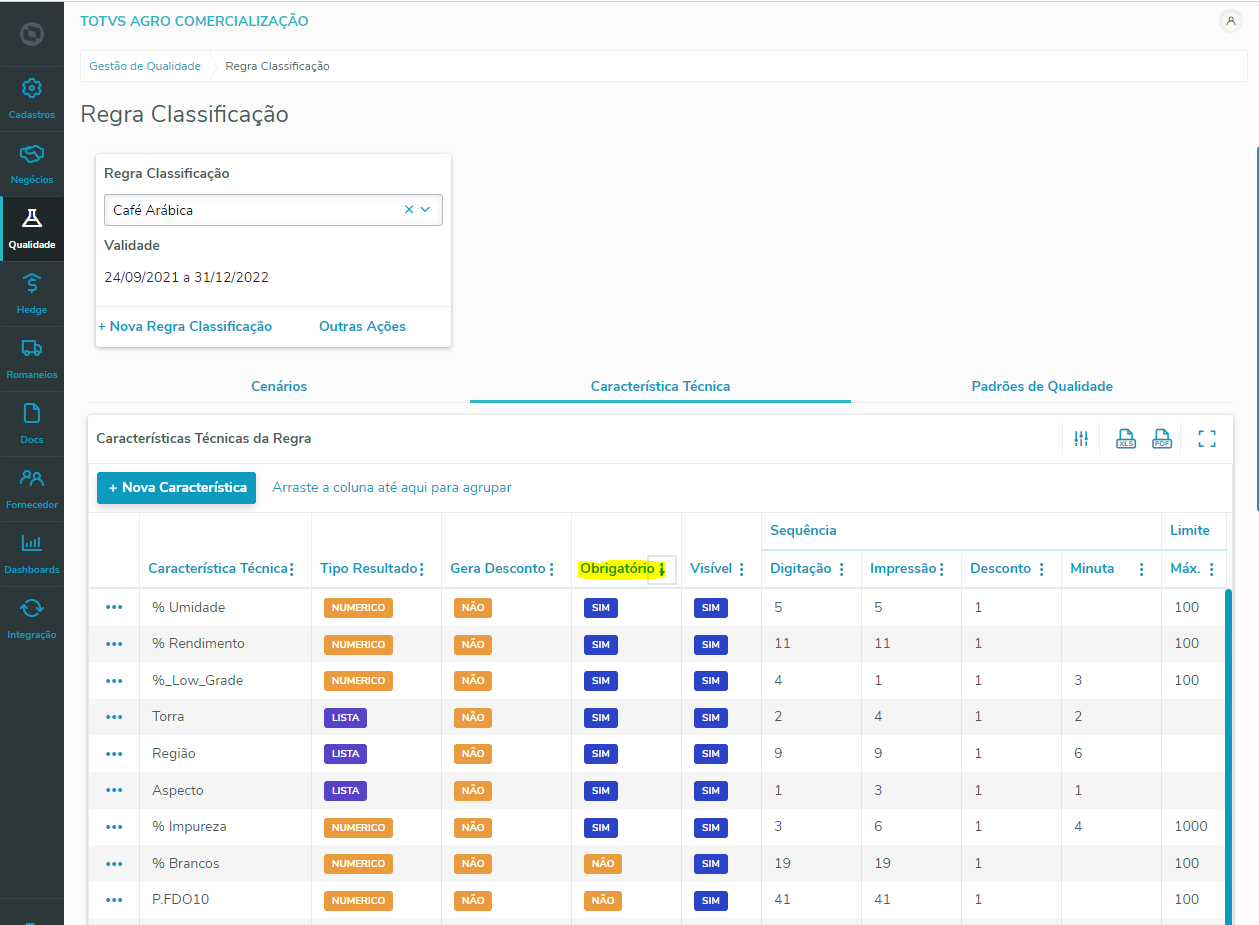
Task: Click Gera Desconto NÃO badge for % Rendimento
Action: point(473,644)
